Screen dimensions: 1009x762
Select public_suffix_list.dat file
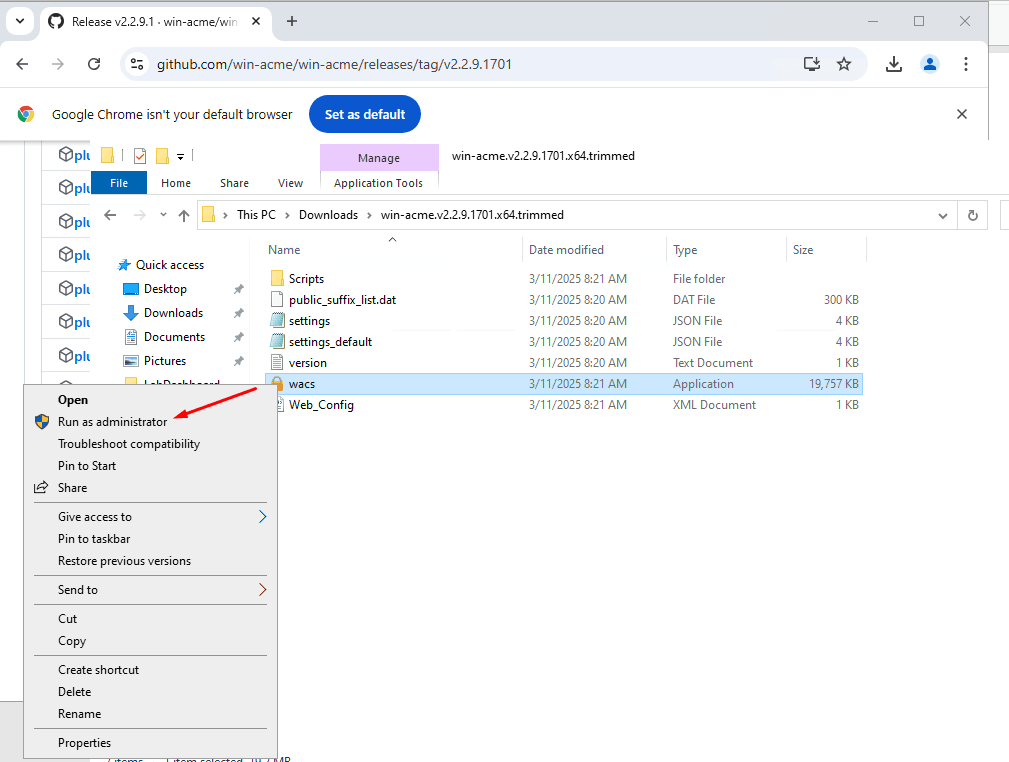coord(564,300)
